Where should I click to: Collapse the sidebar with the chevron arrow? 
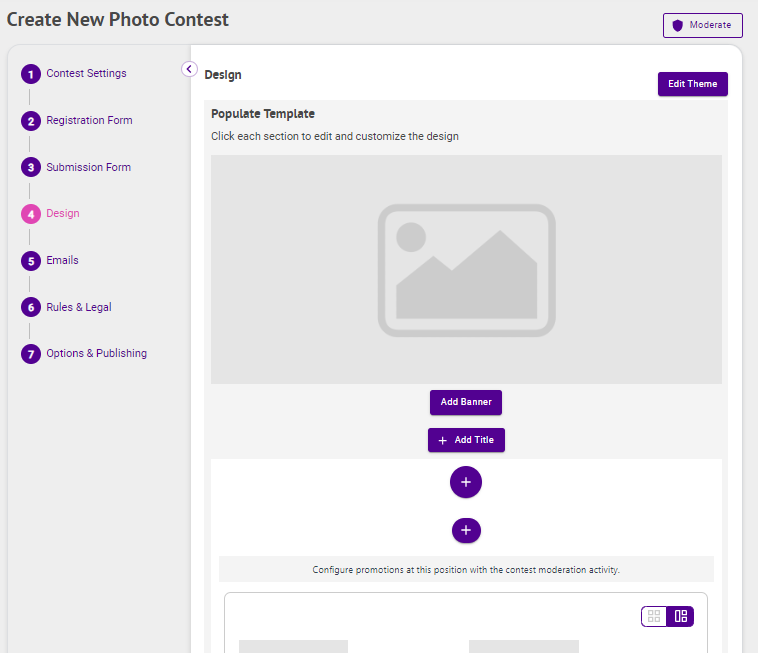(x=189, y=69)
